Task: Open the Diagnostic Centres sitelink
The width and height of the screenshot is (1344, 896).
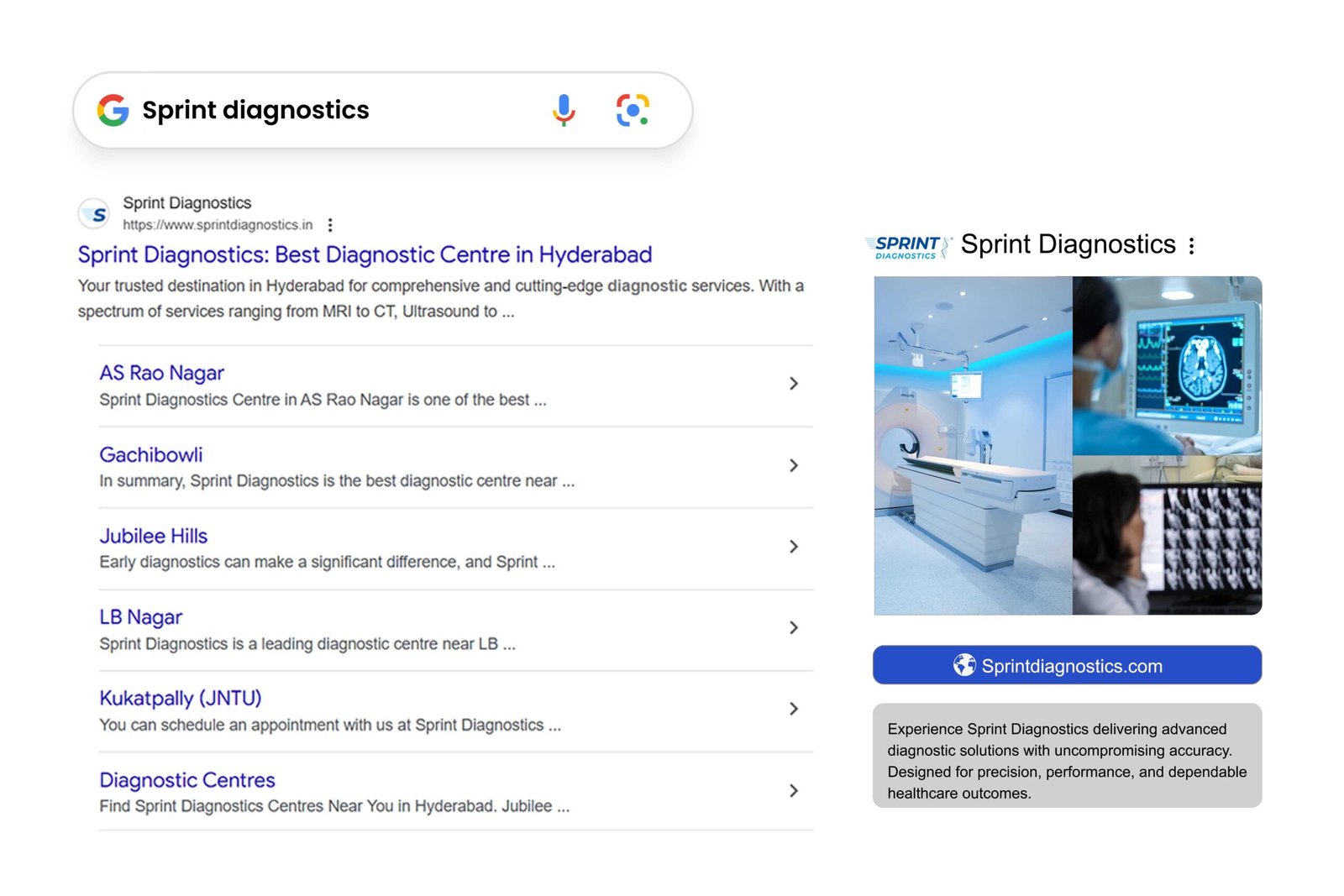Action: pos(187,780)
